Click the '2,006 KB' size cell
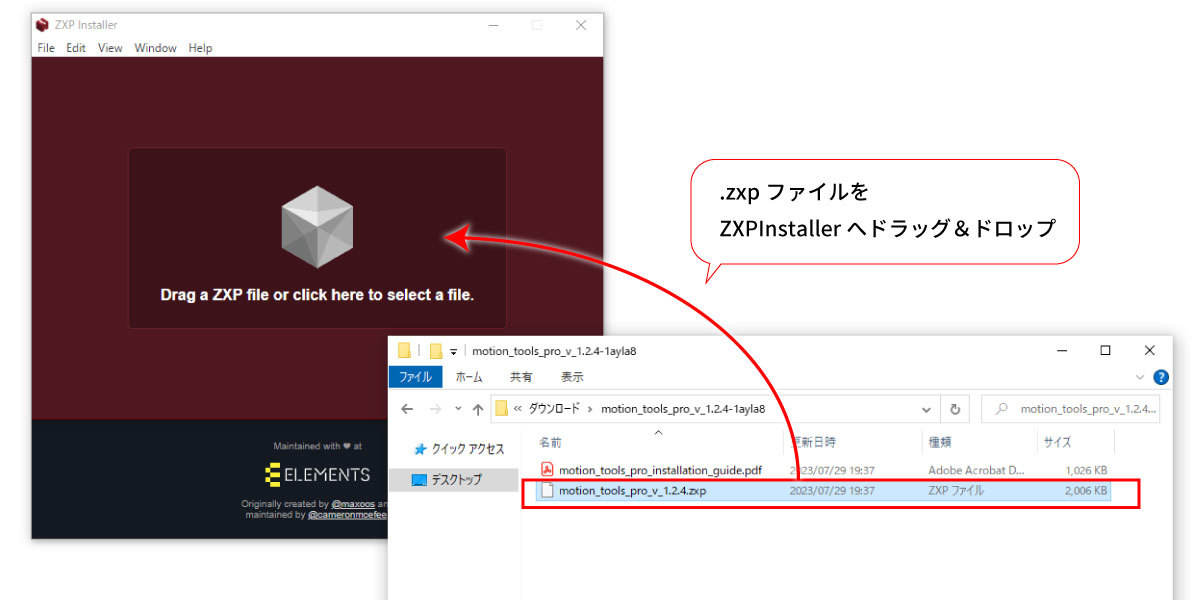Screen dimensions: 1200x600 (x=1086, y=491)
